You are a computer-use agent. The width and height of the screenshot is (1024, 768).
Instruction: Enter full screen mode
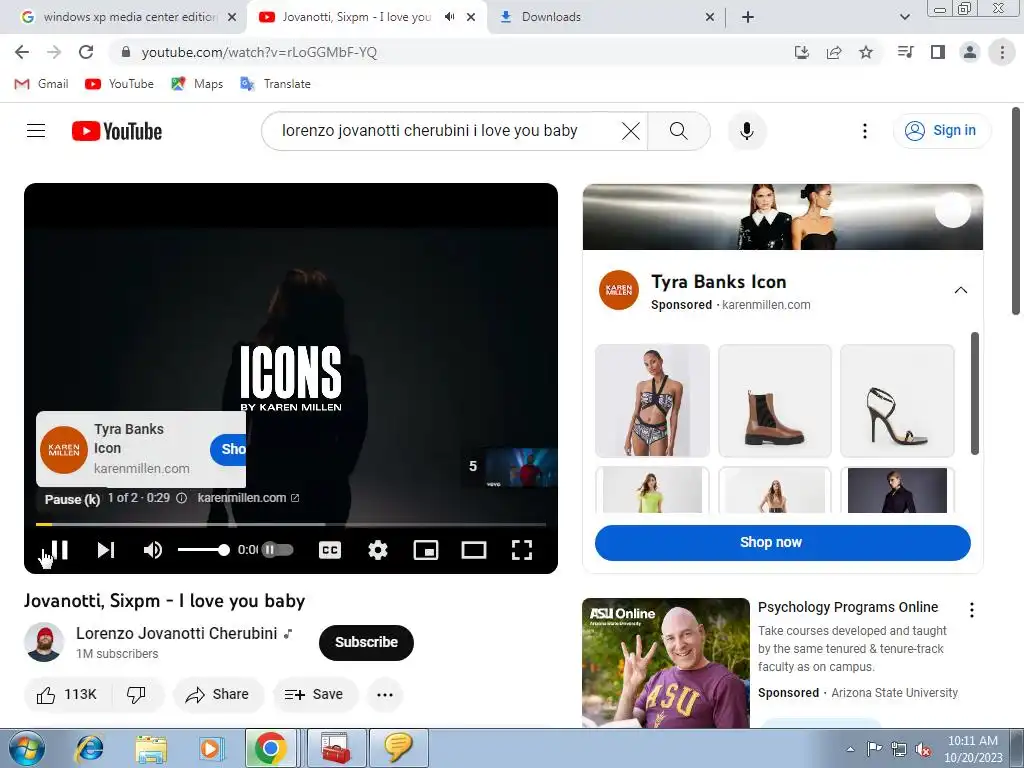coord(521,550)
